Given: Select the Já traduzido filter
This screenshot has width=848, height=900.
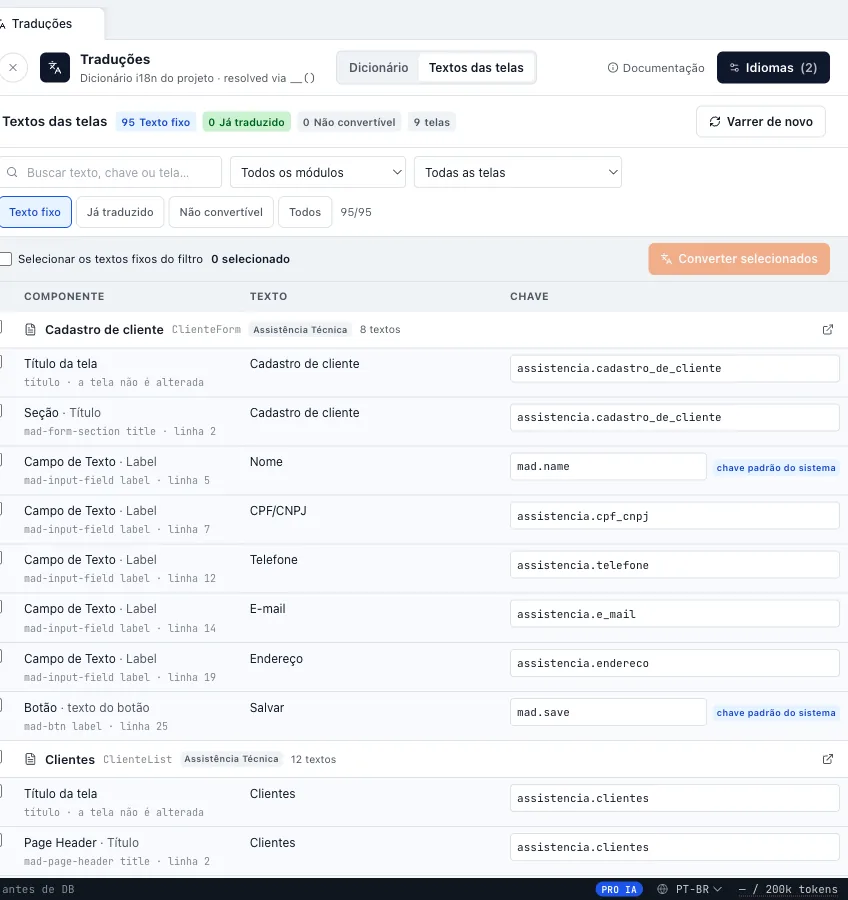Looking at the screenshot, I should (120, 212).
